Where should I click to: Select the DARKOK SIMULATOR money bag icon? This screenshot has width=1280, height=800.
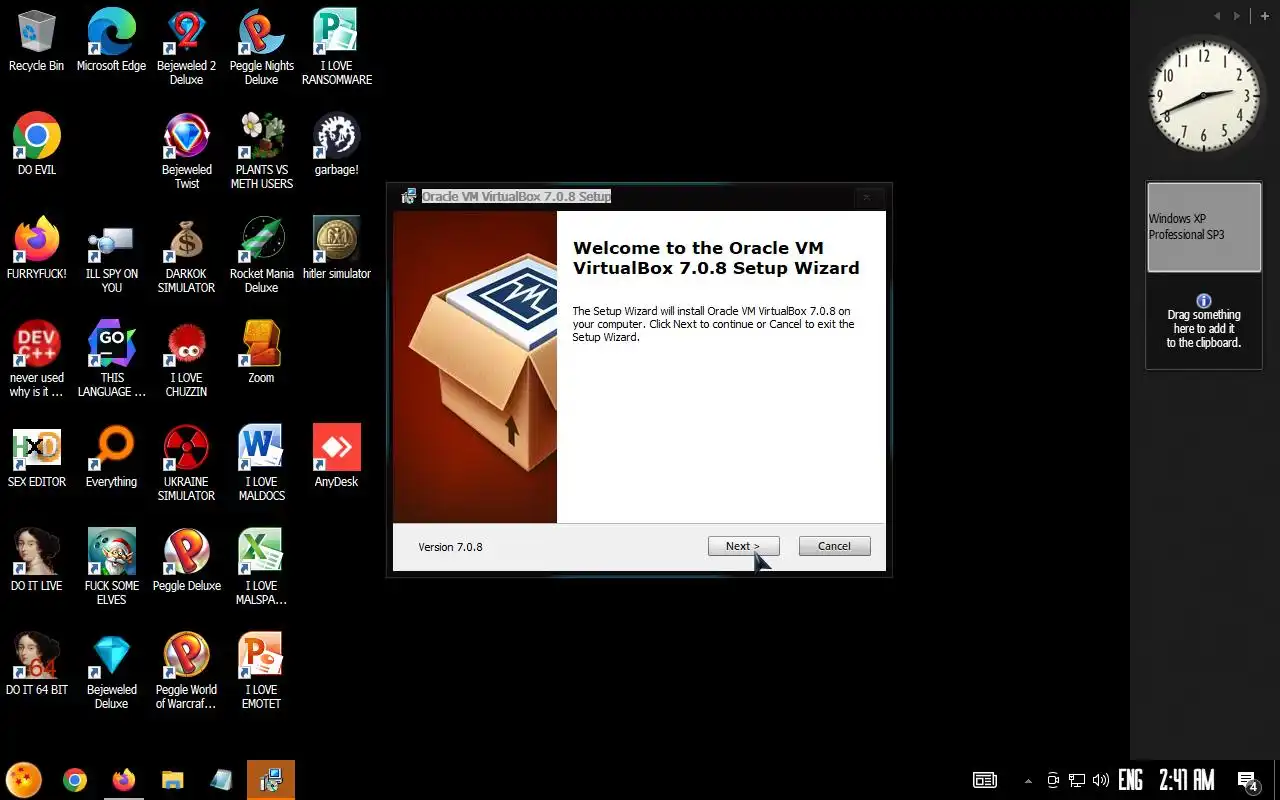tap(186, 255)
